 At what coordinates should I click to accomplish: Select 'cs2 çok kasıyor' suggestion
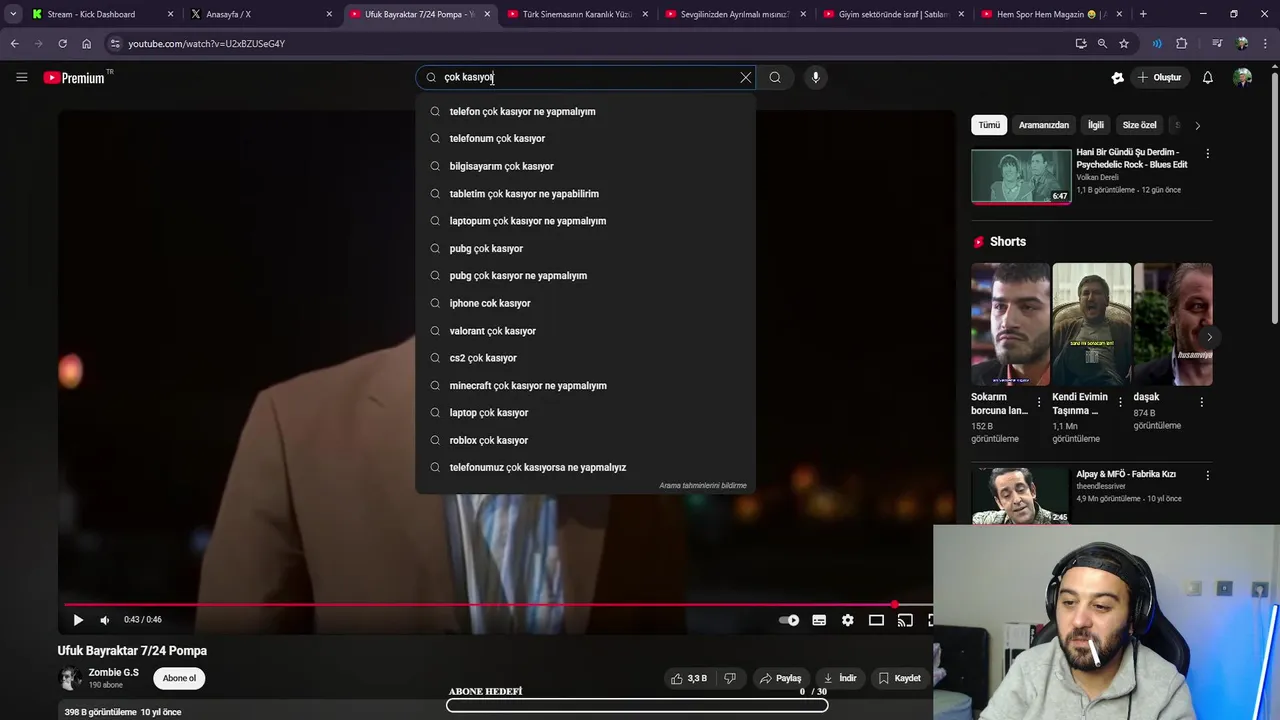pyautogui.click(x=585, y=358)
